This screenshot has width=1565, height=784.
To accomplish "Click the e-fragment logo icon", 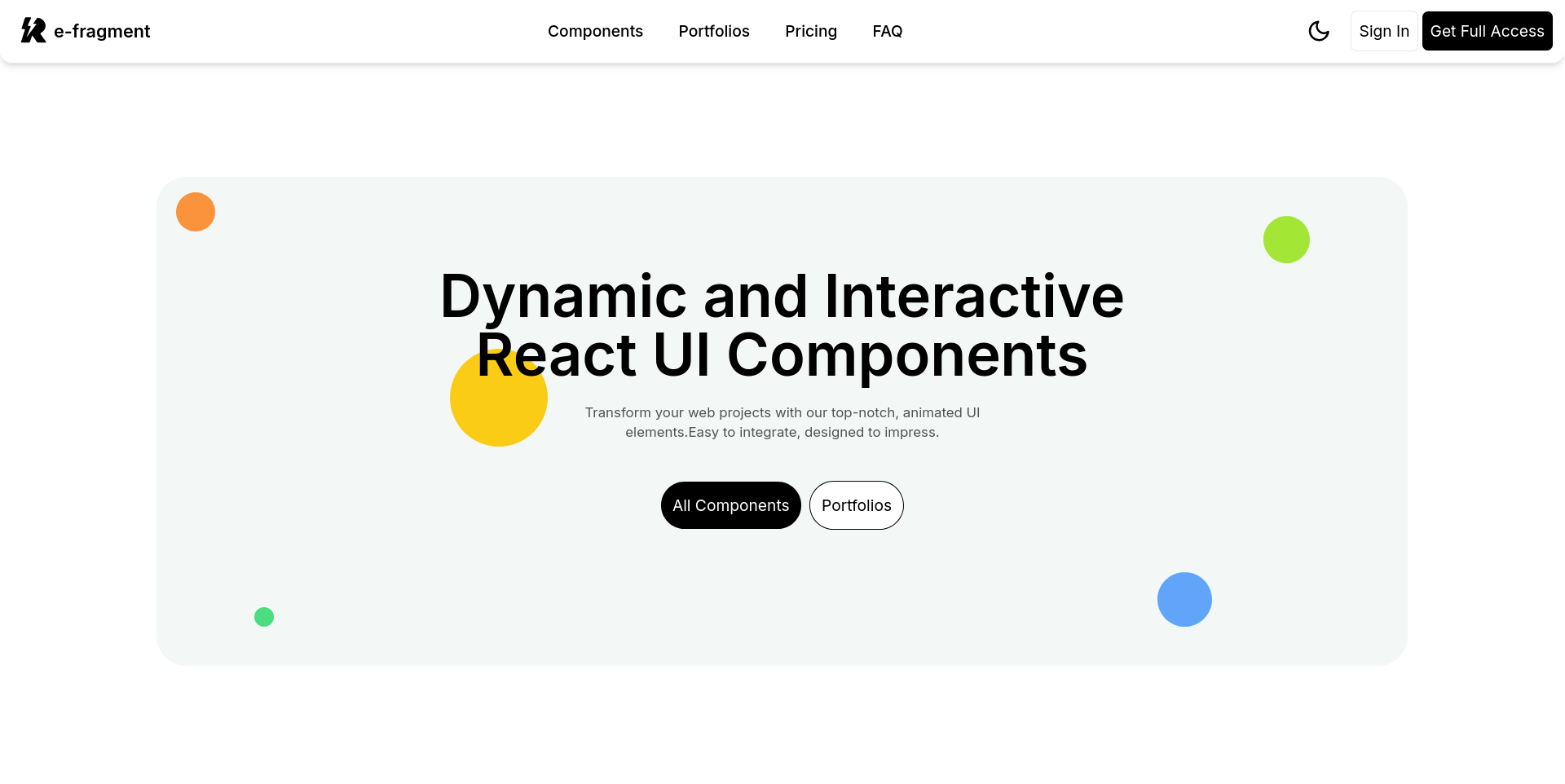I will click(33, 31).
